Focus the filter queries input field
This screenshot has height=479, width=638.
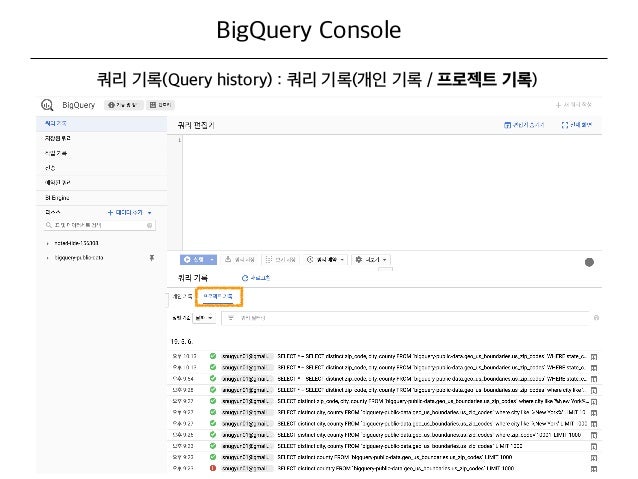(x=406, y=318)
